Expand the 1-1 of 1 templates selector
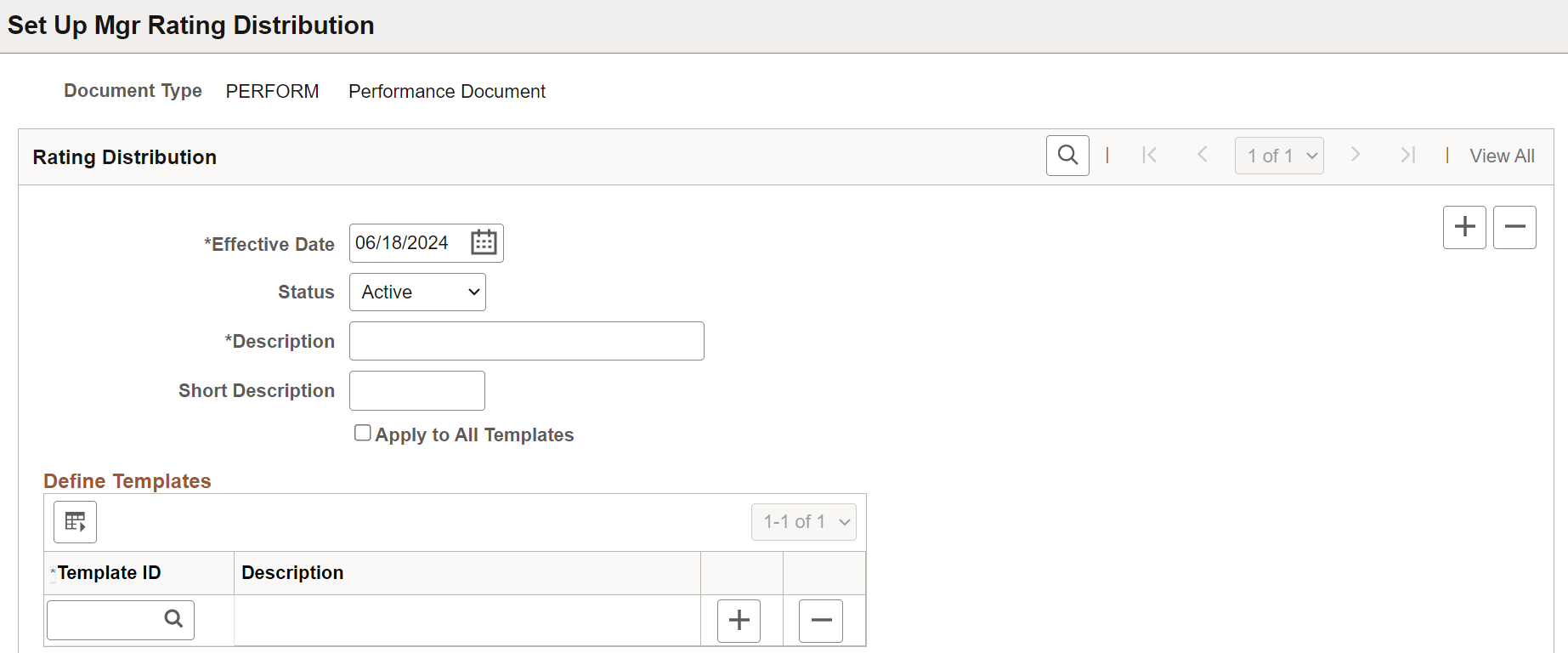The width and height of the screenshot is (1568, 653). tap(803, 522)
